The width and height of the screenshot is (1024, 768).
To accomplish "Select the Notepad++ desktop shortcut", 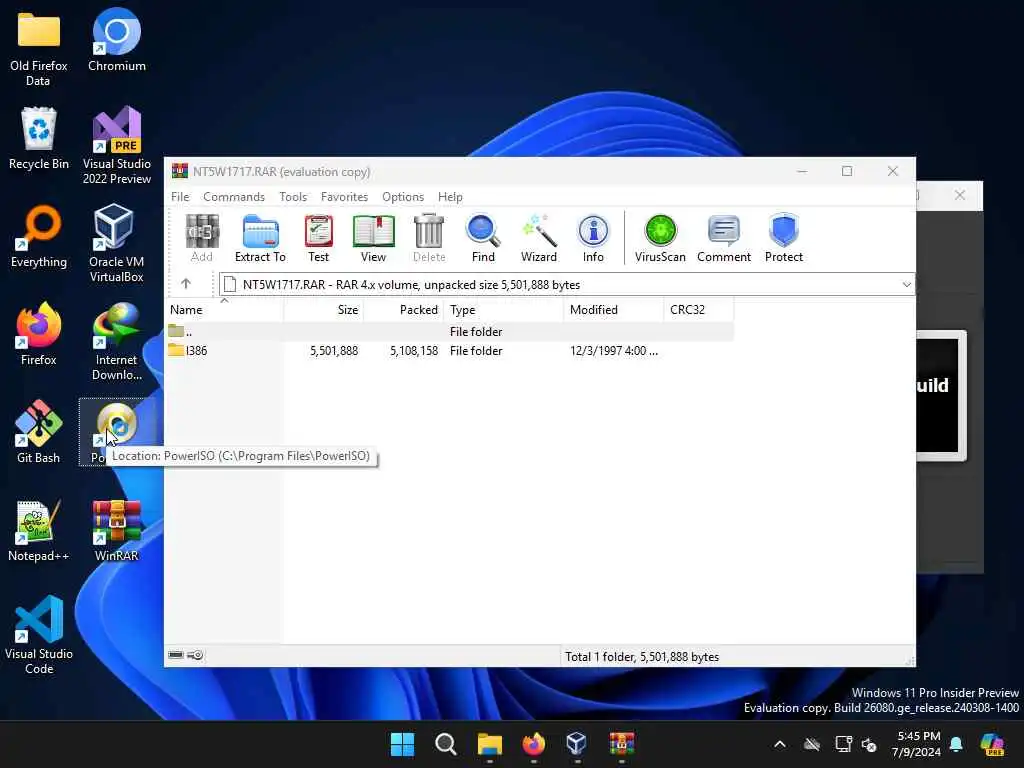I will pos(39,530).
